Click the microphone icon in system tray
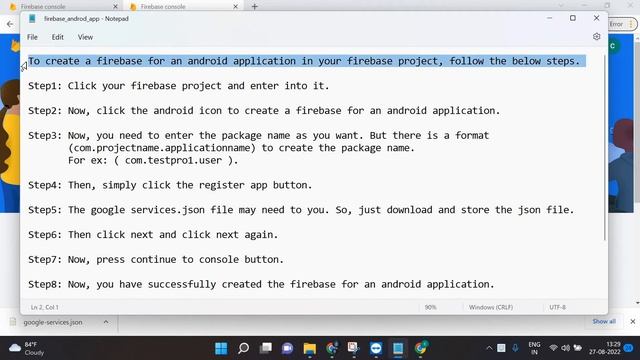The width and height of the screenshot is (640, 360). click(515, 348)
